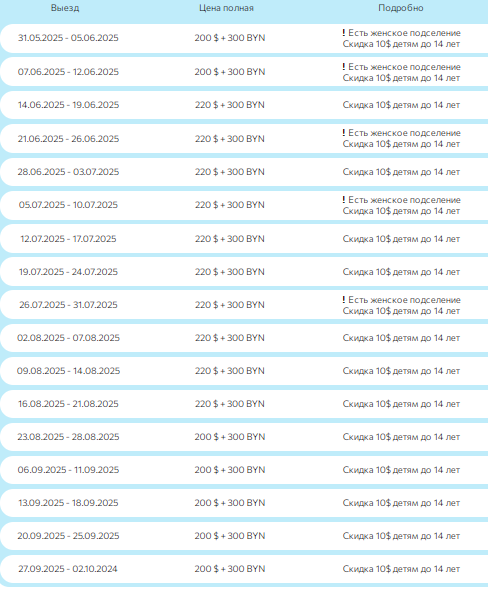Click the discount note in 16.08.2025 row
Screen dimensions: 488x589
pyautogui.click(x=401, y=404)
